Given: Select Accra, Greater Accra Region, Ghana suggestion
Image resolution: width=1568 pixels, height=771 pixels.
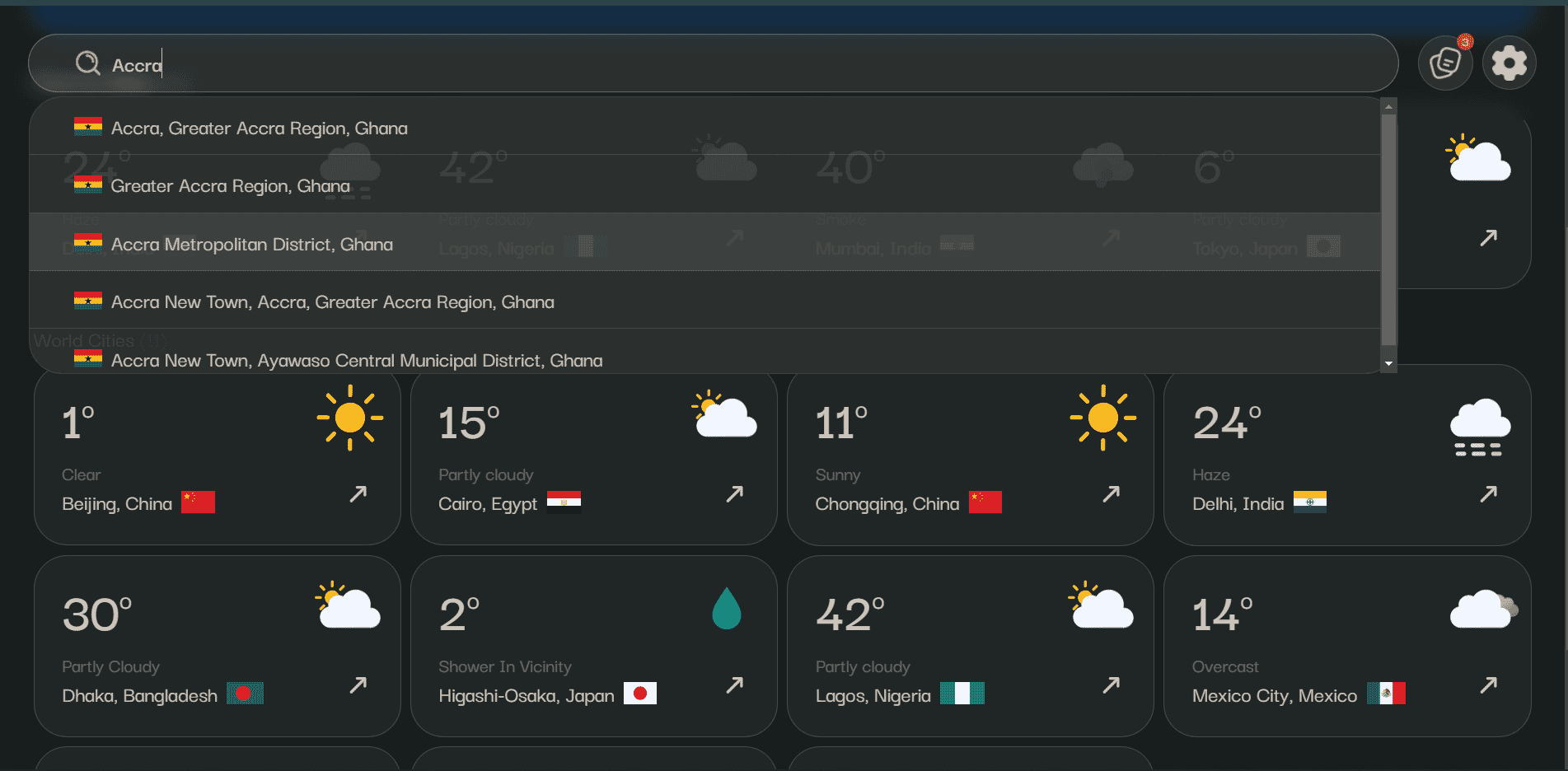Looking at the screenshot, I should pos(704,128).
